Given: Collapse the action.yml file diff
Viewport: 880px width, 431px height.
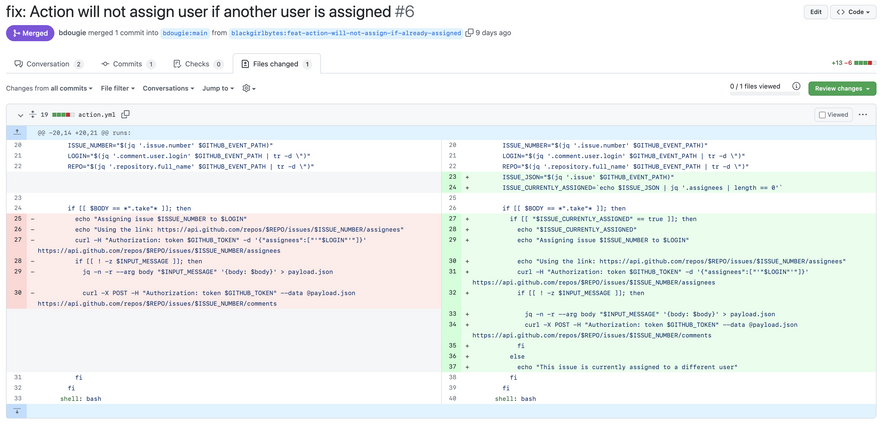Looking at the screenshot, I should (19, 115).
